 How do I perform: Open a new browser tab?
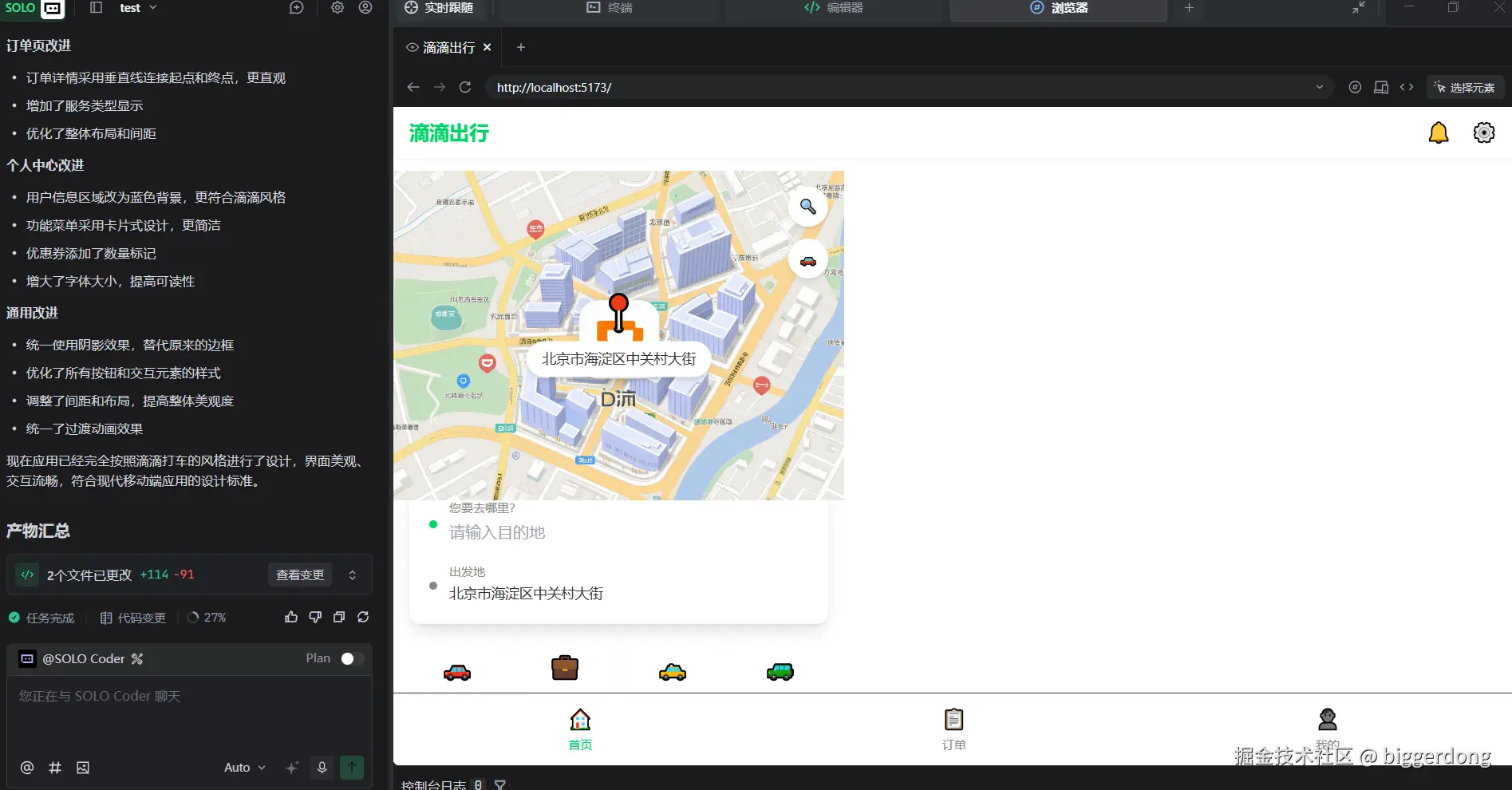[521, 48]
